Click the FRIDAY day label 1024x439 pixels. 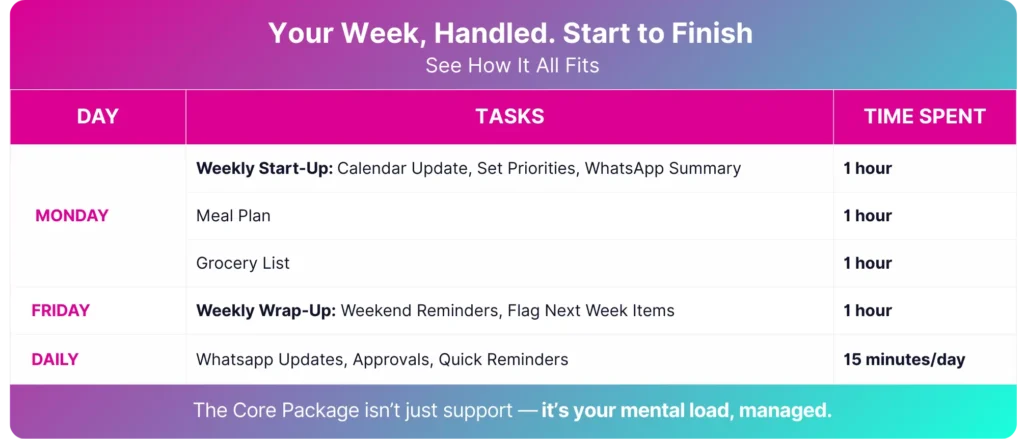(61, 310)
